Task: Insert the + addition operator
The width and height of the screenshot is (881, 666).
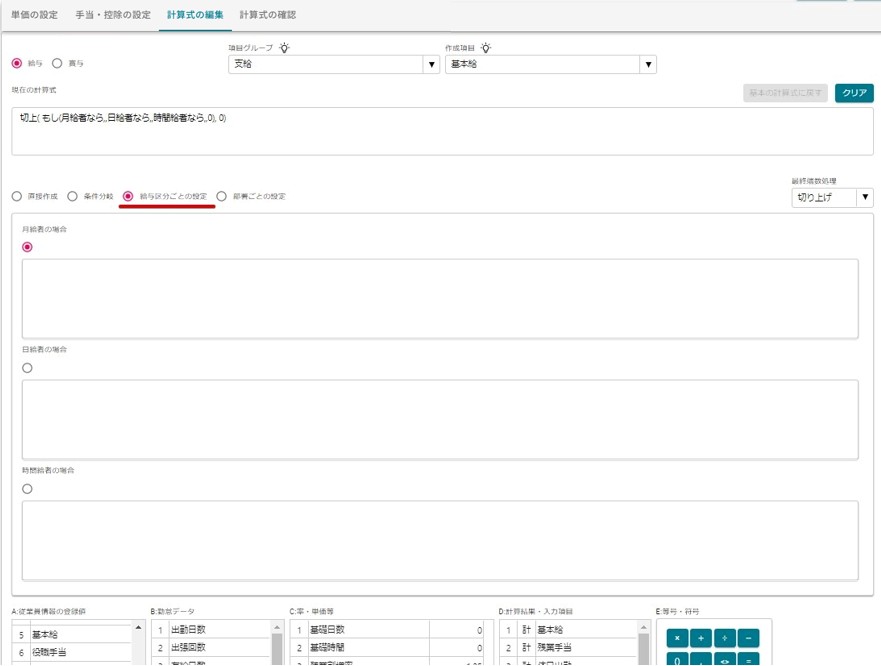Action: pyautogui.click(x=701, y=638)
